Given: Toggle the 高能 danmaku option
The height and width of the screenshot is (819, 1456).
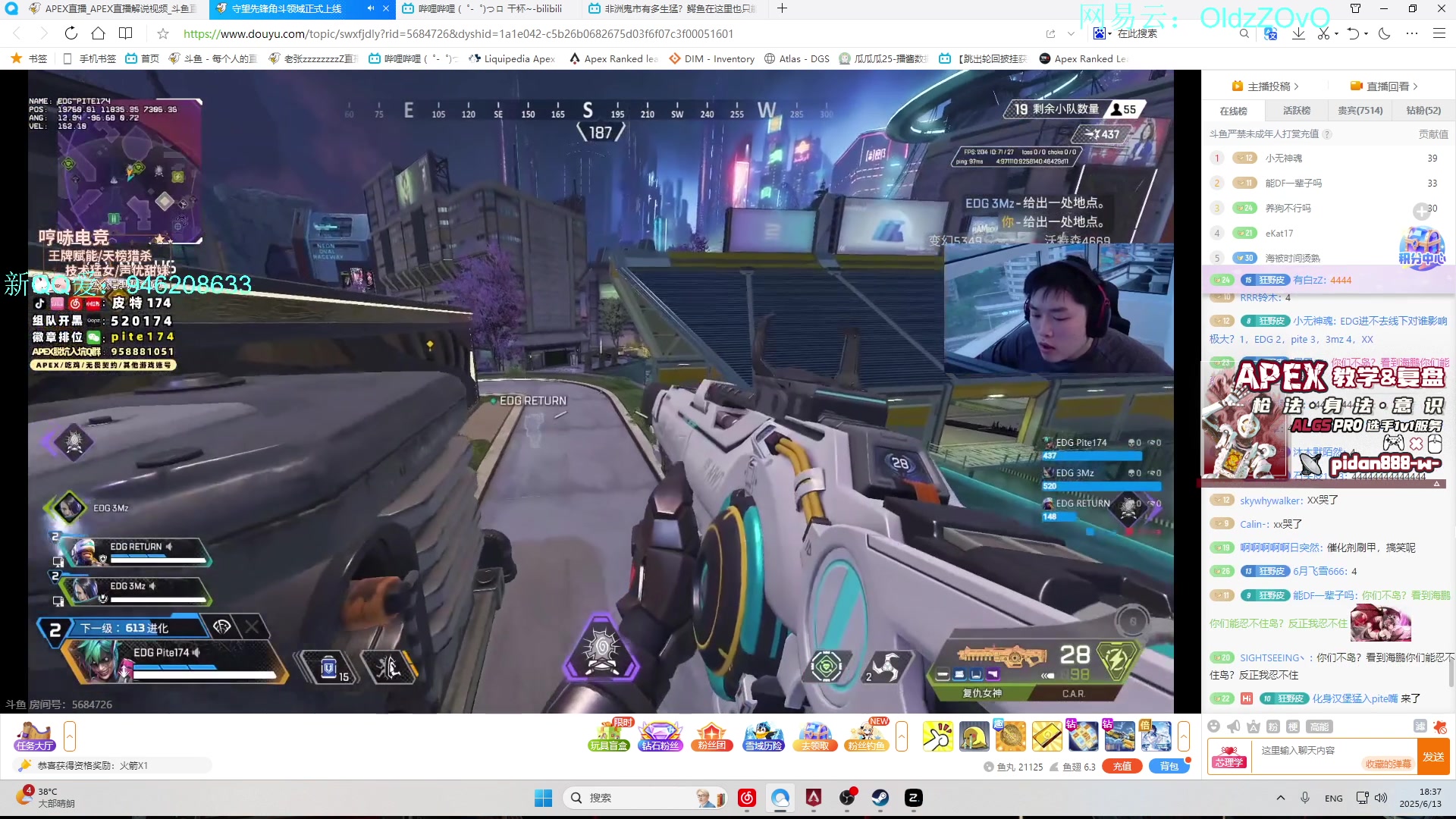Looking at the screenshot, I should (x=1319, y=726).
